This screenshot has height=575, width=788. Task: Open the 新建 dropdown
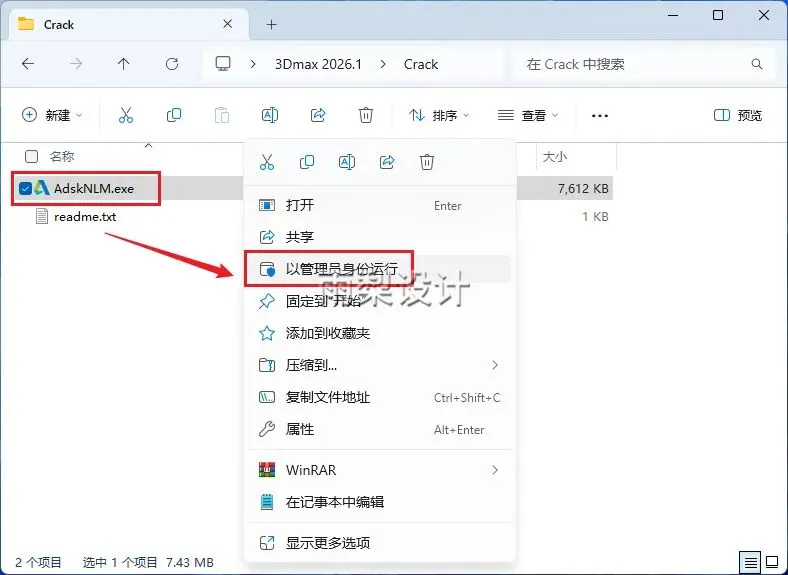point(52,115)
